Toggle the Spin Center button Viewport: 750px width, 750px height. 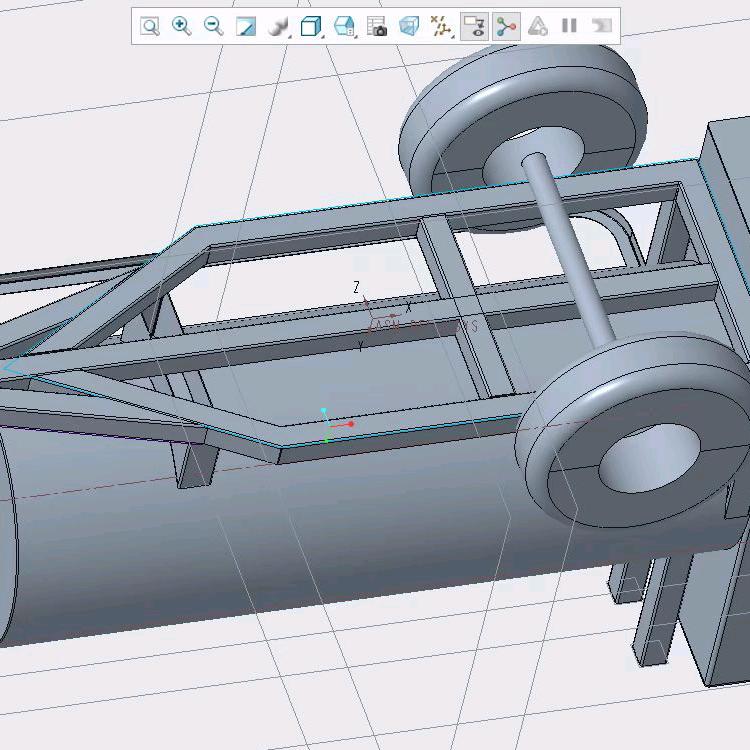click(507, 26)
